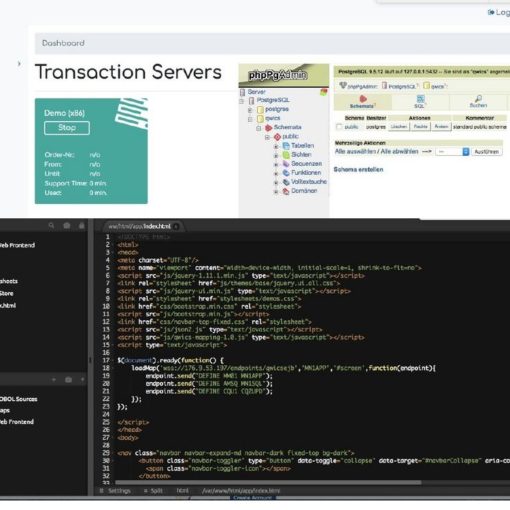Select COBOL Sources in the lower file panel
The image size is (510, 510).
[19, 399]
